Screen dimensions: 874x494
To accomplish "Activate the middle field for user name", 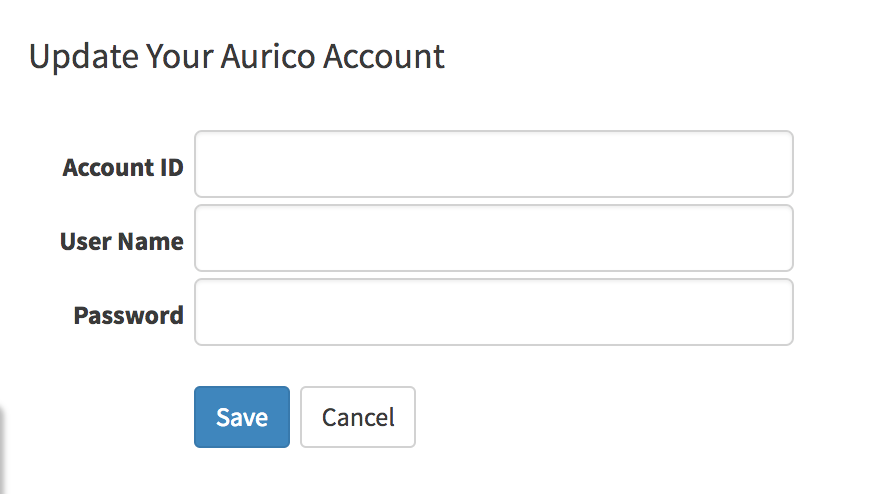I will (493, 238).
